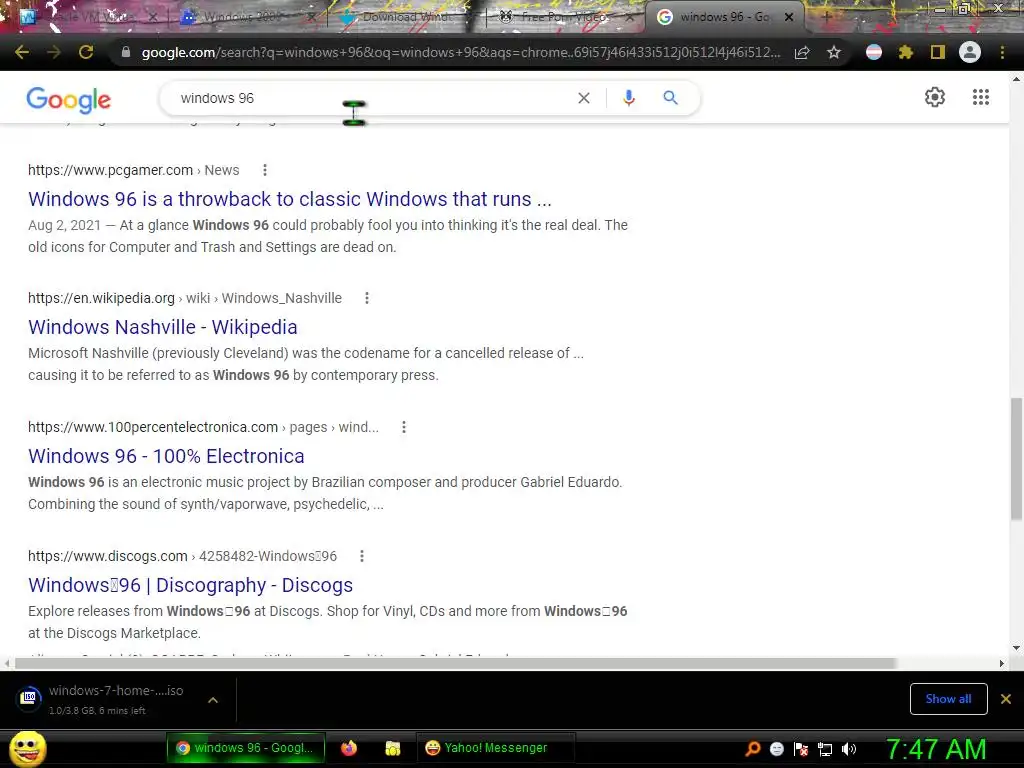Start voice search with the microphone icon
1024x768 pixels.
click(x=628, y=98)
